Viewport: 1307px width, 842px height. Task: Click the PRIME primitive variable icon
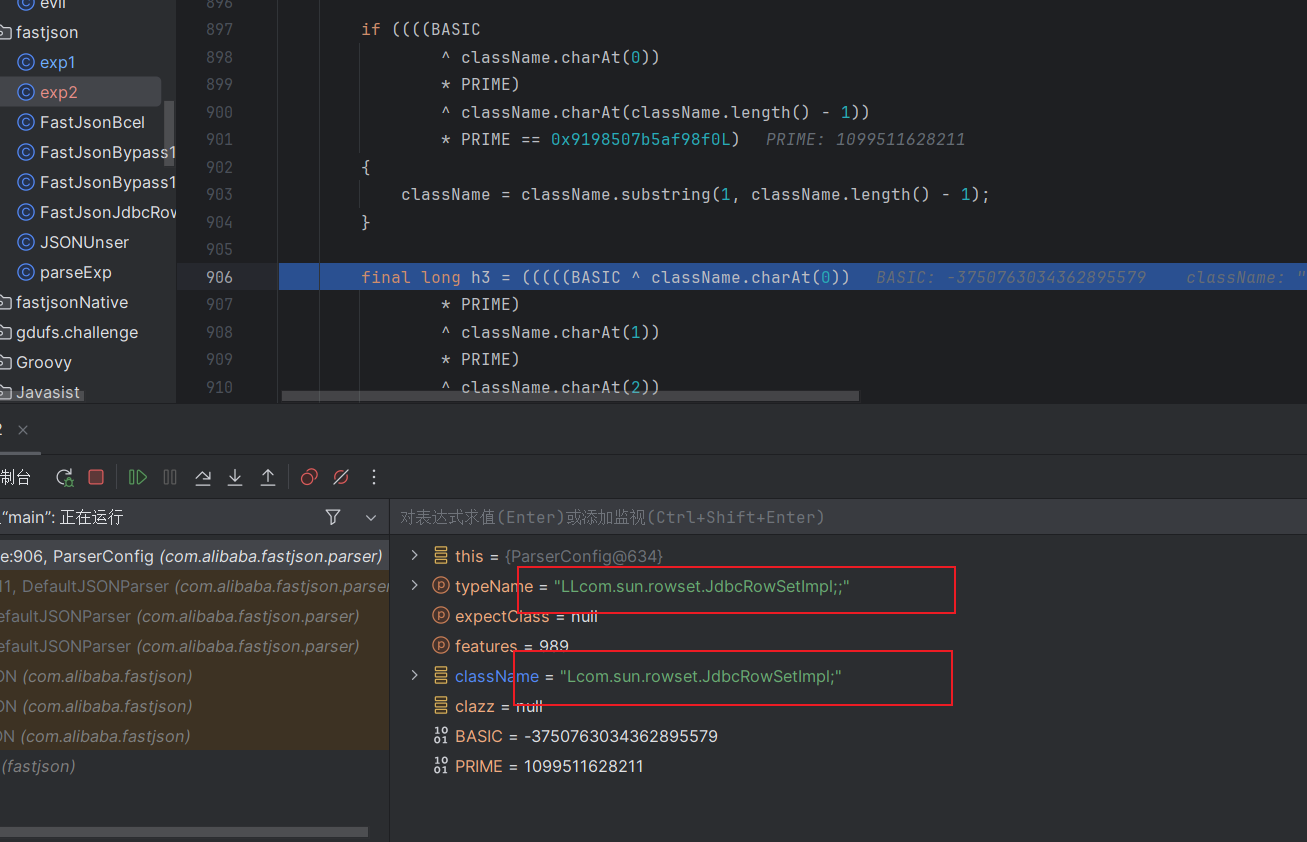441,766
